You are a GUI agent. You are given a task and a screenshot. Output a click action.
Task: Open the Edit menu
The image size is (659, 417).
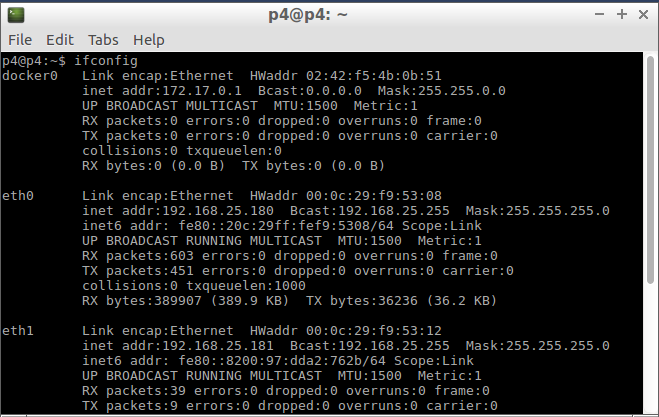pos(60,40)
